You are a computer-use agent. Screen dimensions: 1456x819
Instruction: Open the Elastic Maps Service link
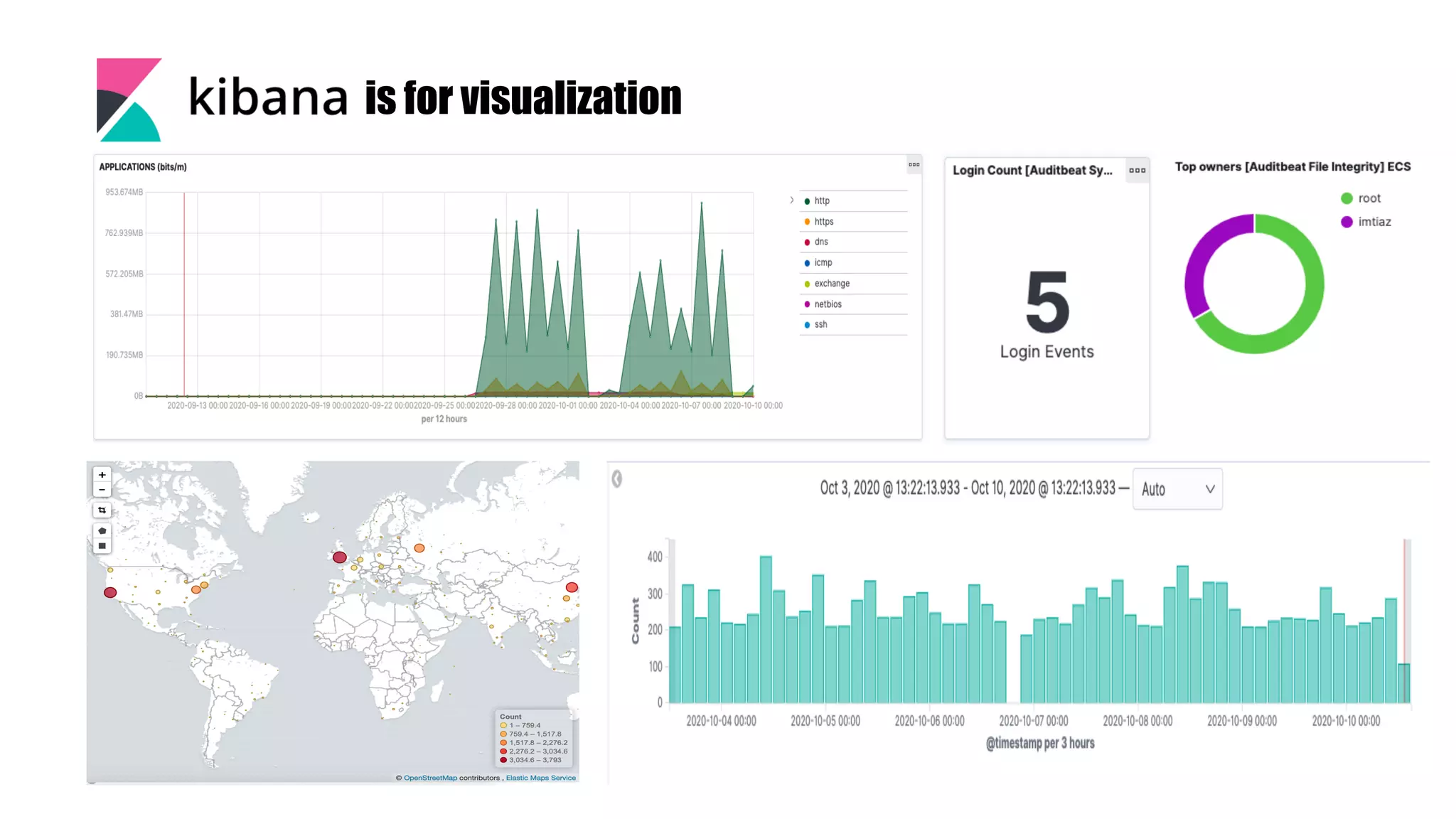[541, 778]
